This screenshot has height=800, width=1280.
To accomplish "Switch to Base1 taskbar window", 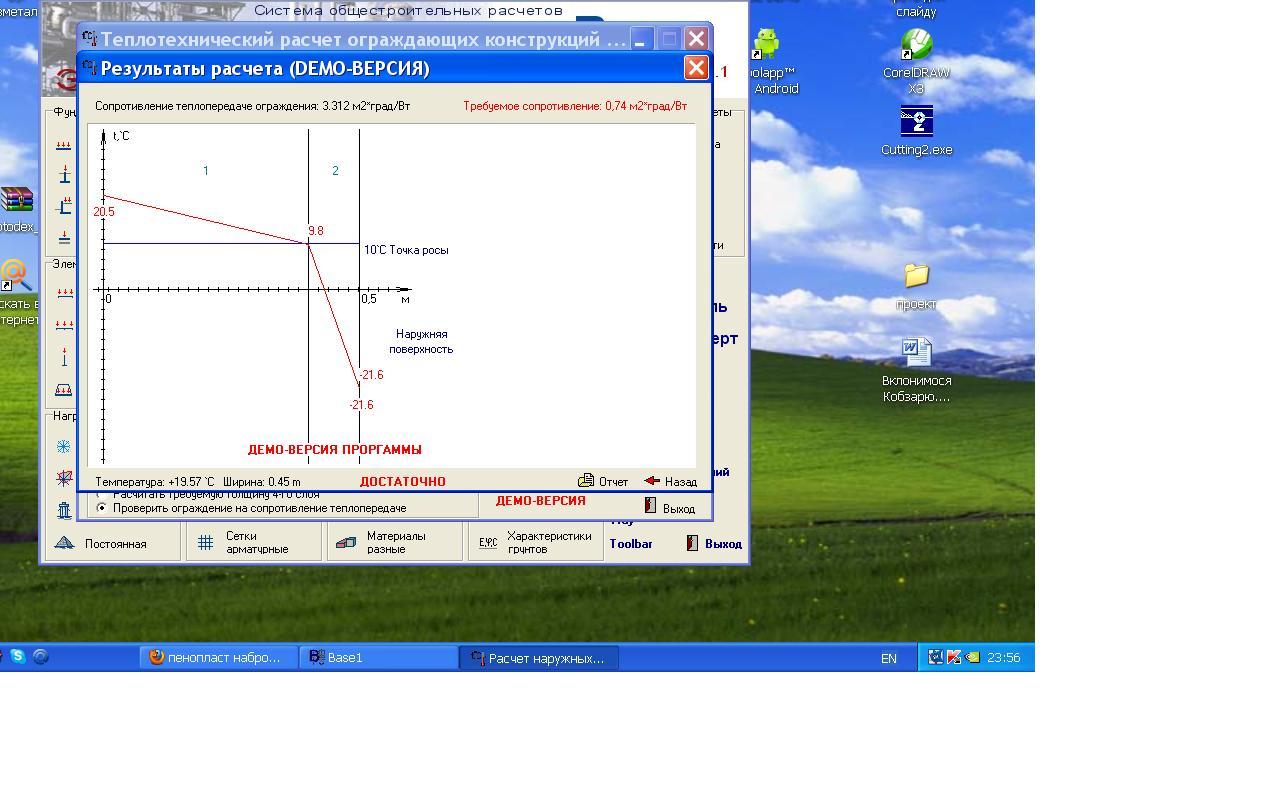I will point(378,657).
